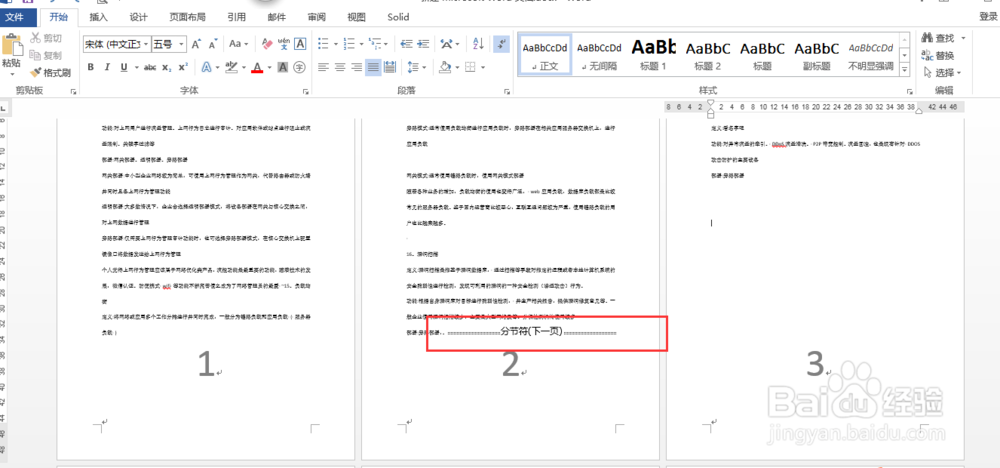Switch to the Review (审阅) tab

click(x=316, y=17)
